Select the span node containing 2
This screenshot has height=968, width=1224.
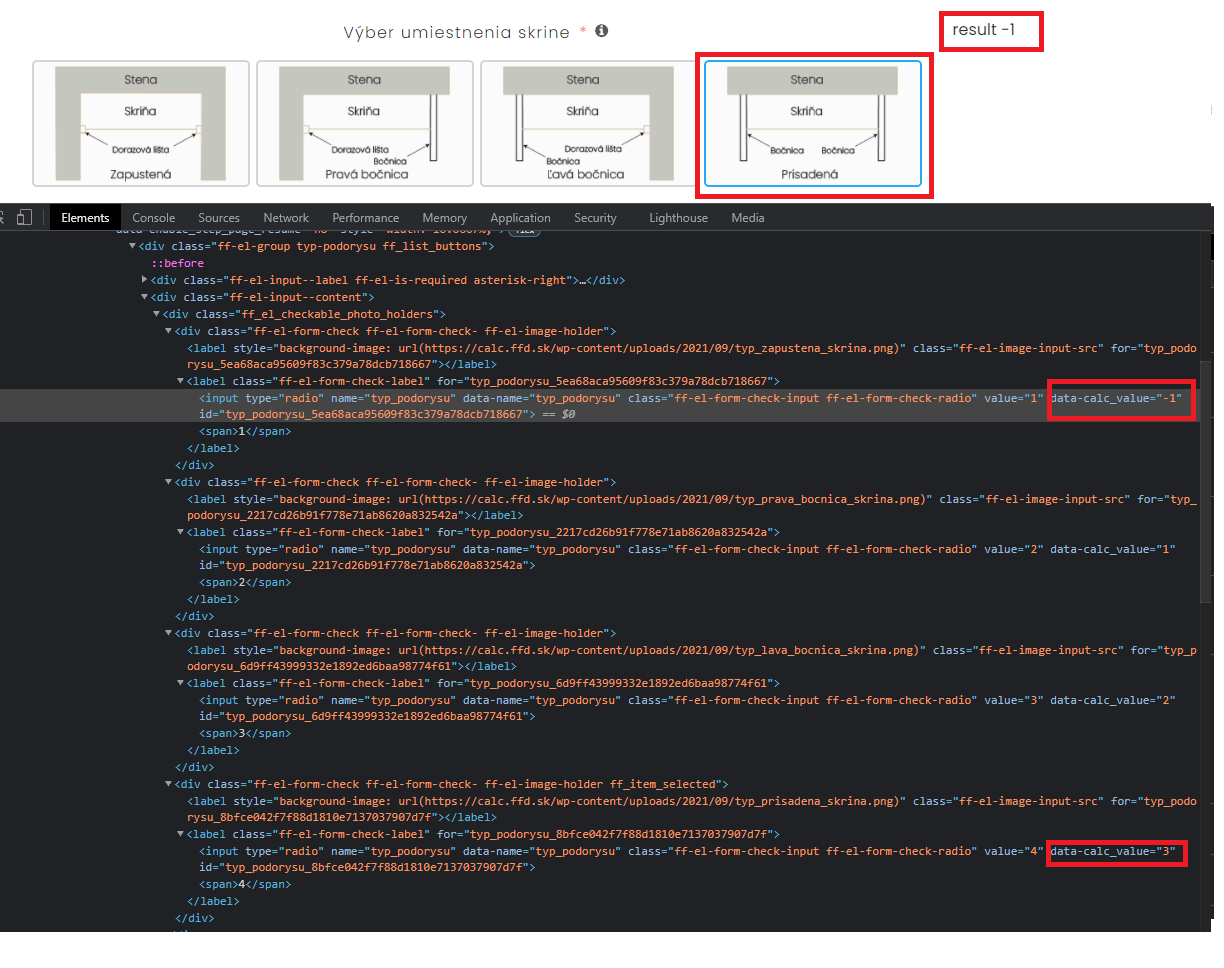(x=245, y=582)
